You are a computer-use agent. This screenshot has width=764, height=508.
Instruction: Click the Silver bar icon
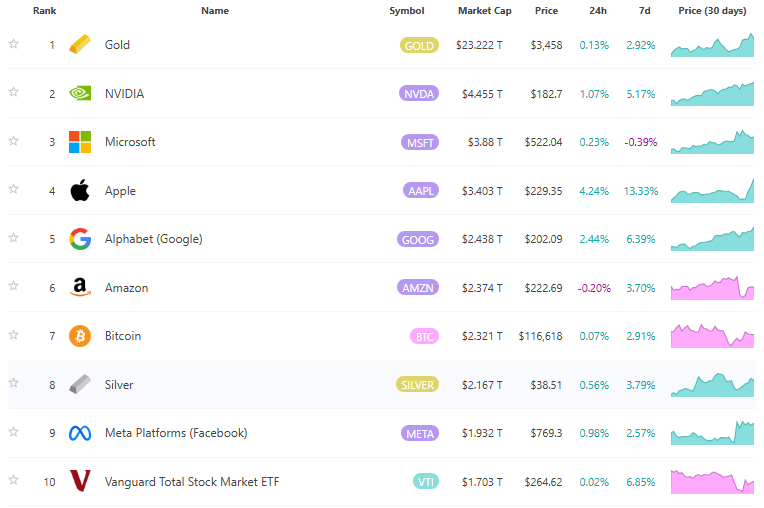80,384
